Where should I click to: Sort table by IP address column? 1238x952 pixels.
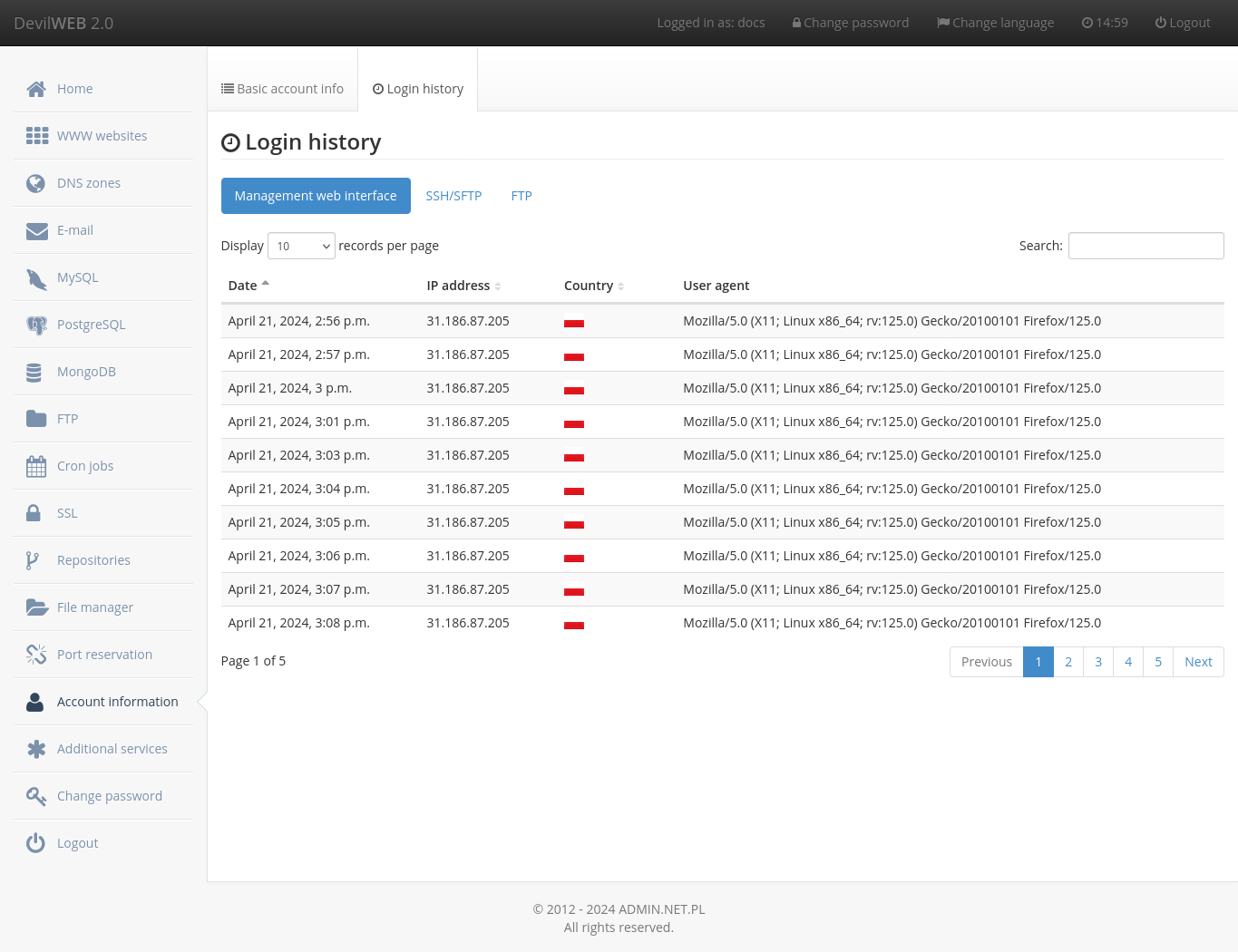coord(458,285)
